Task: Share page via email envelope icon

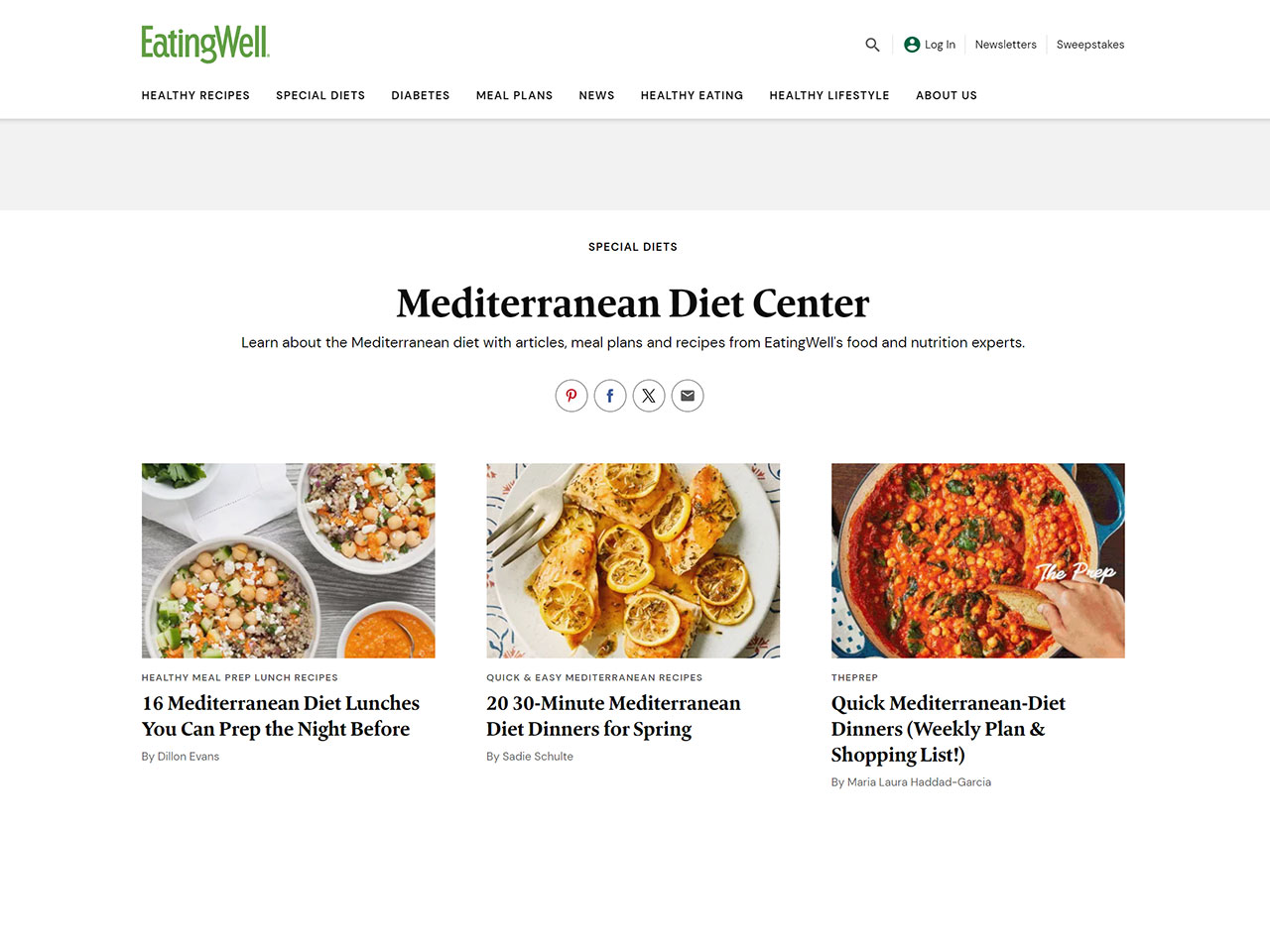Action: click(x=688, y=396)
